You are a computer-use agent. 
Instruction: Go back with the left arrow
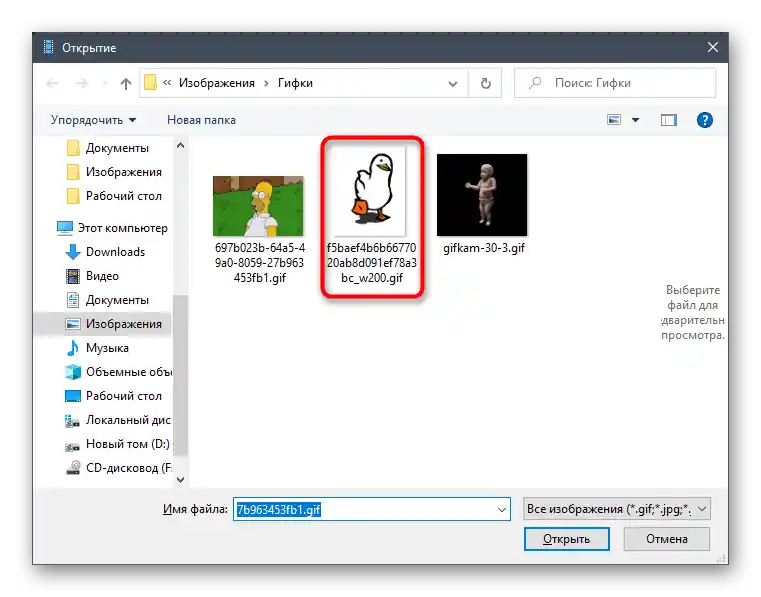52,83
